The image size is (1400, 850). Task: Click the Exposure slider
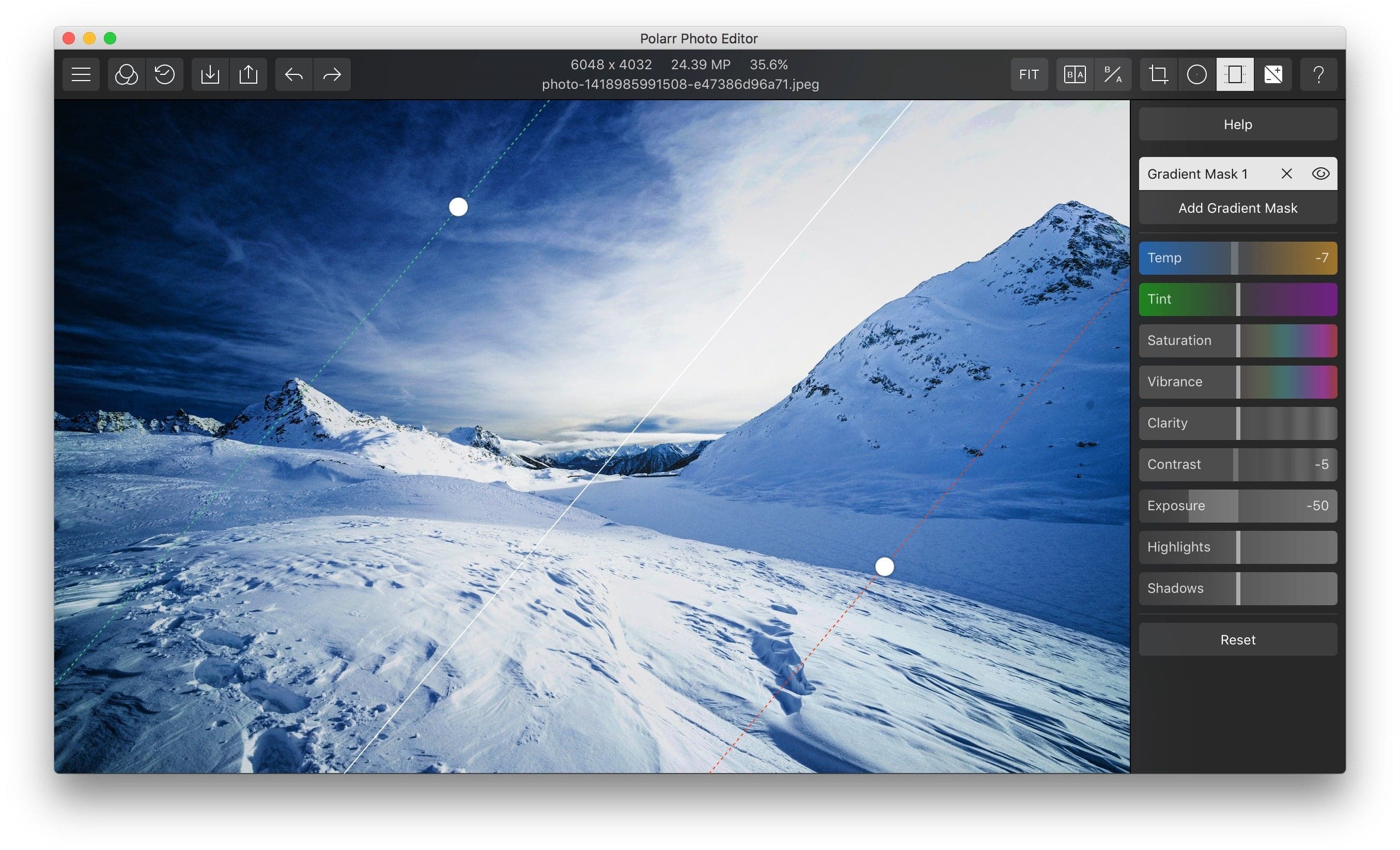(1237, 506)
